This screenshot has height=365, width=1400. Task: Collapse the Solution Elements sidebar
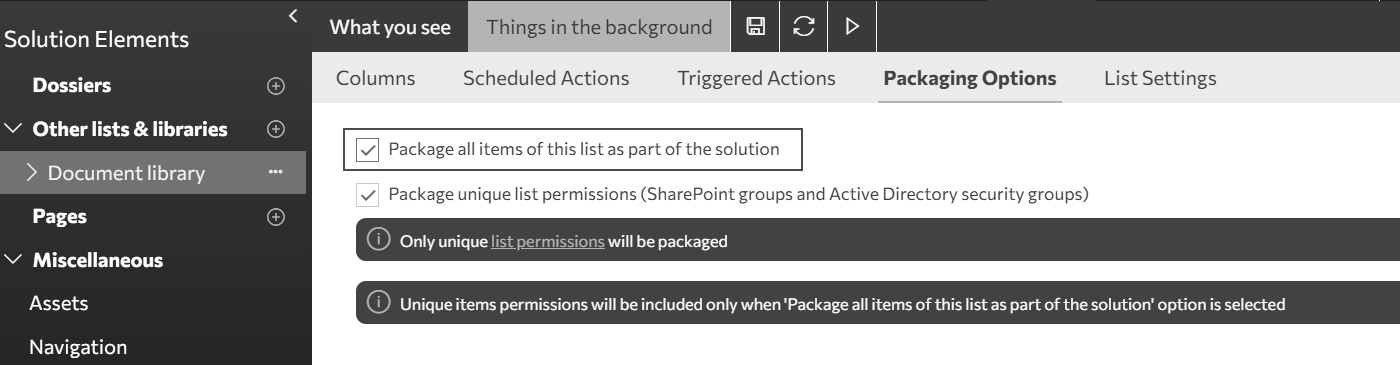click(293, 15)
